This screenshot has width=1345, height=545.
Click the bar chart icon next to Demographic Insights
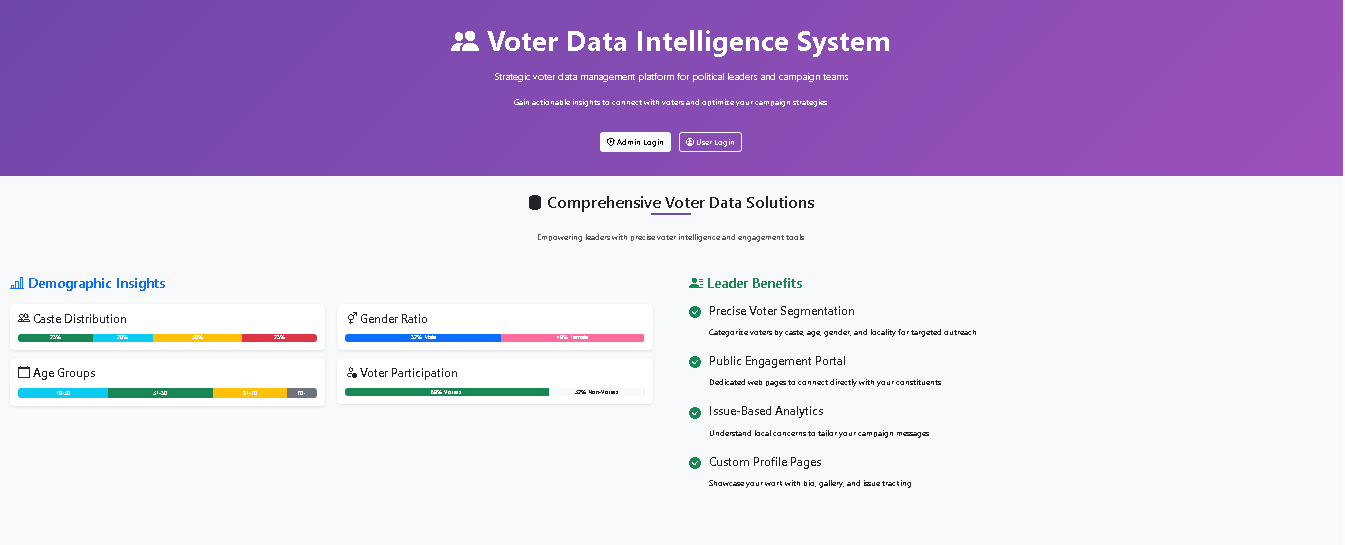click(17, 284)
